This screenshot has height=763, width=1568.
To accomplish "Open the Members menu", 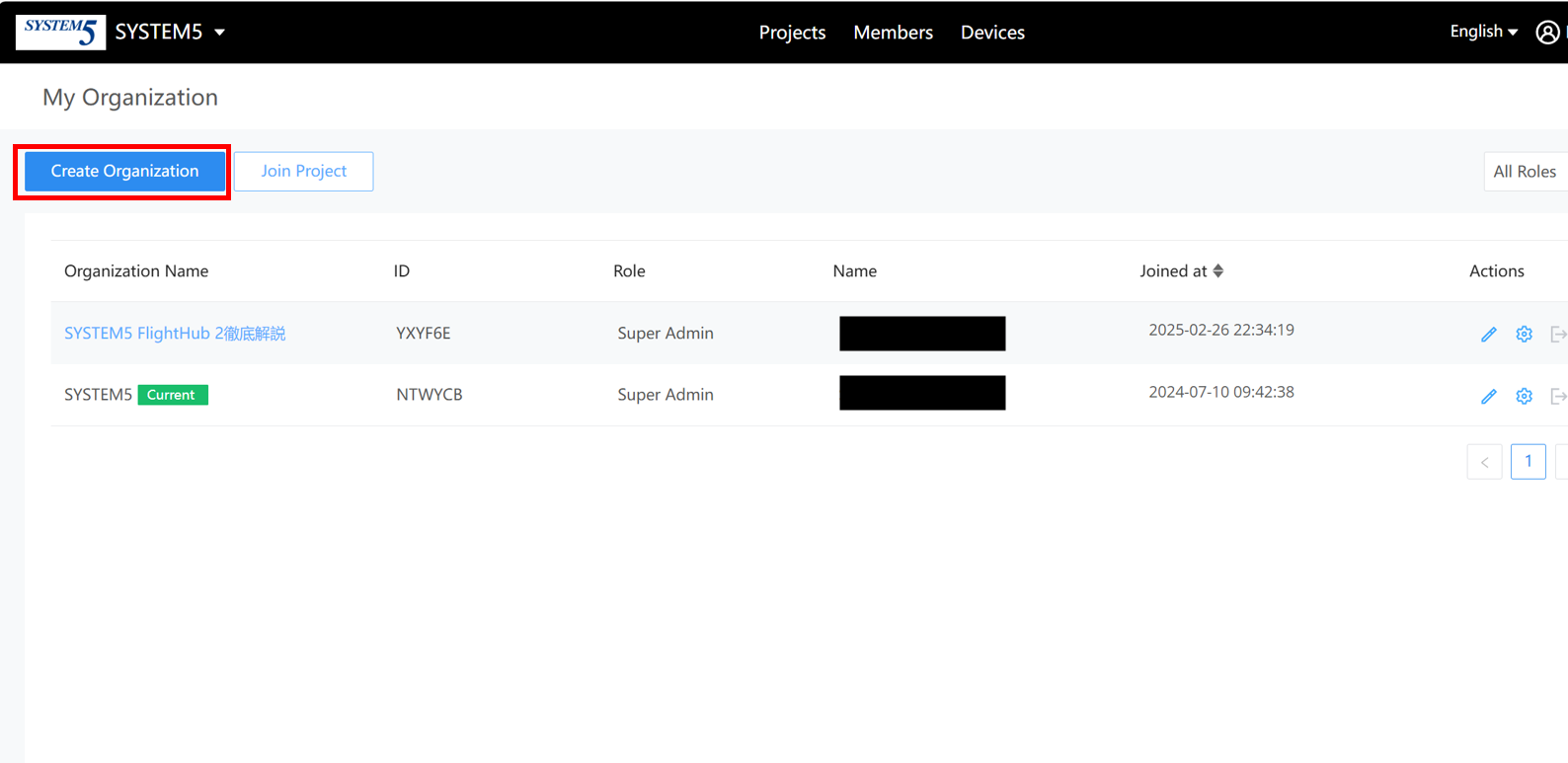I will 893,33.
